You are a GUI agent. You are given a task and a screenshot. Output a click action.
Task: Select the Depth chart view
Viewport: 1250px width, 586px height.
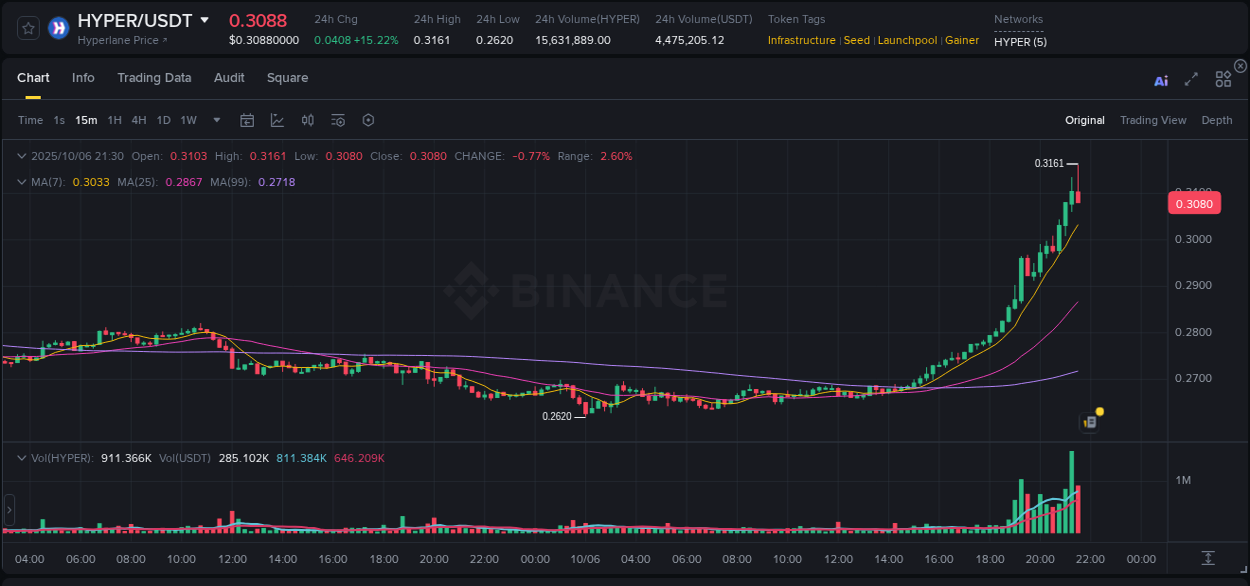(x=1216, y=119)
